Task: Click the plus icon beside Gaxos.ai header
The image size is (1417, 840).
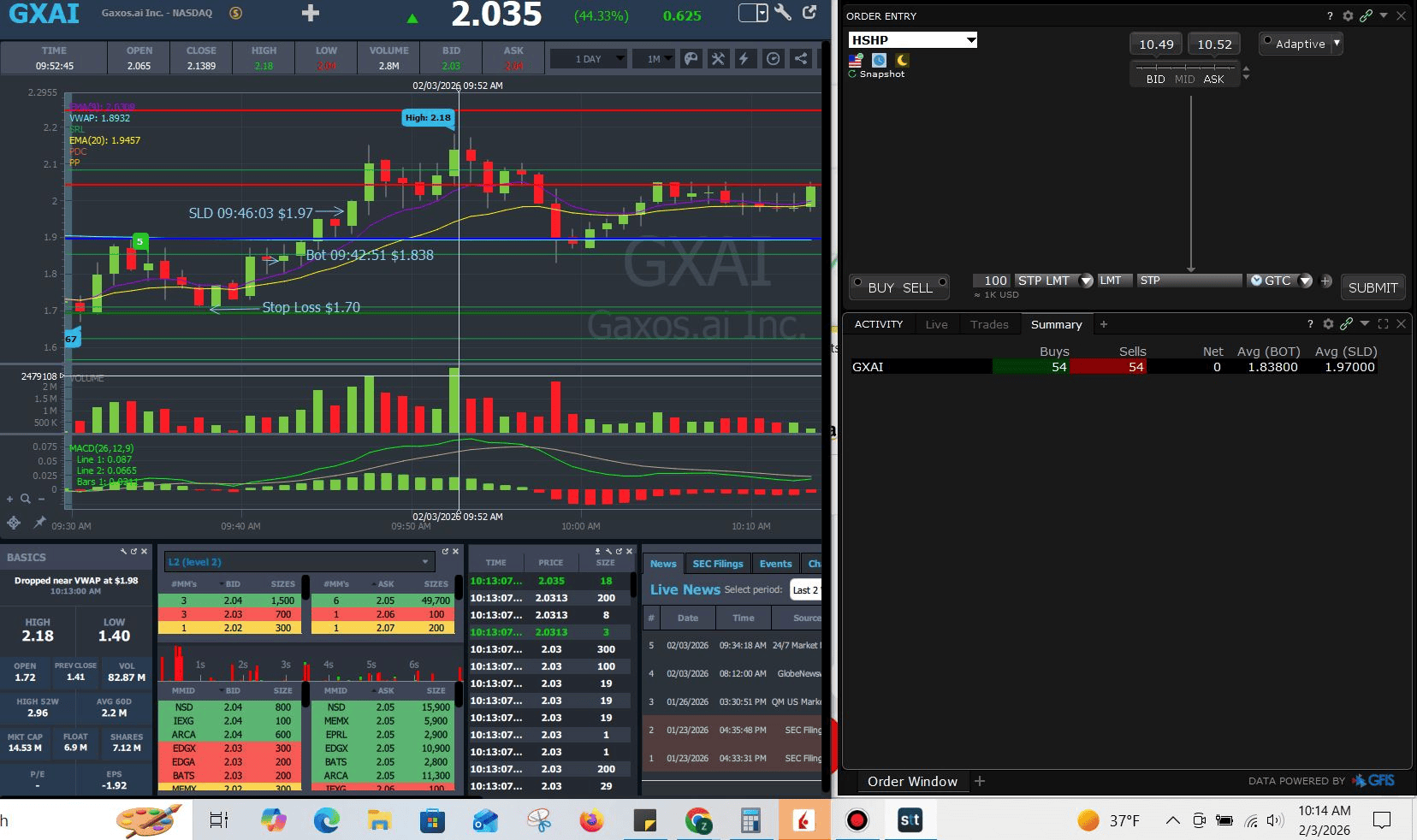Action: [311, 13]
